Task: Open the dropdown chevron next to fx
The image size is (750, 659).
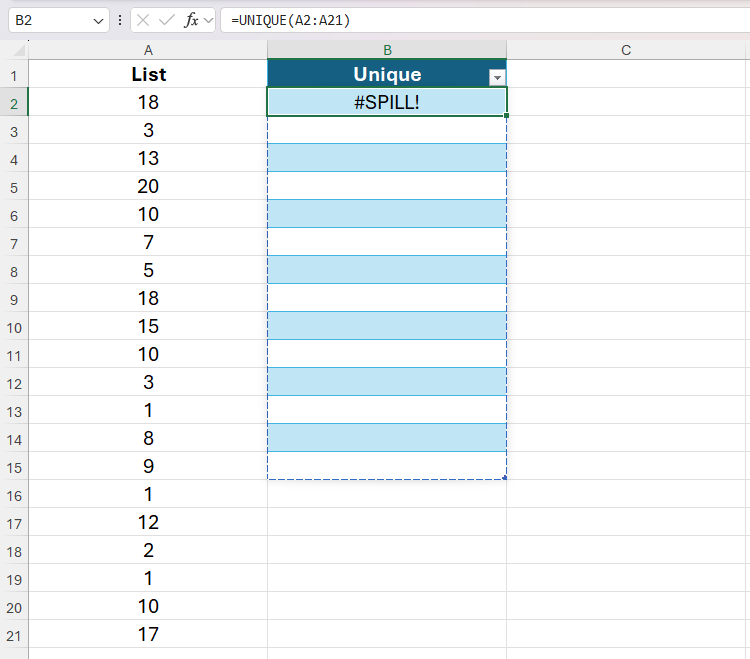Action: coord(208,20)
